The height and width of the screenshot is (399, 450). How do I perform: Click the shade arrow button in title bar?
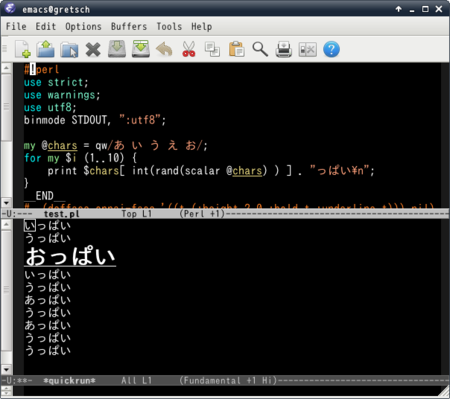398,9
